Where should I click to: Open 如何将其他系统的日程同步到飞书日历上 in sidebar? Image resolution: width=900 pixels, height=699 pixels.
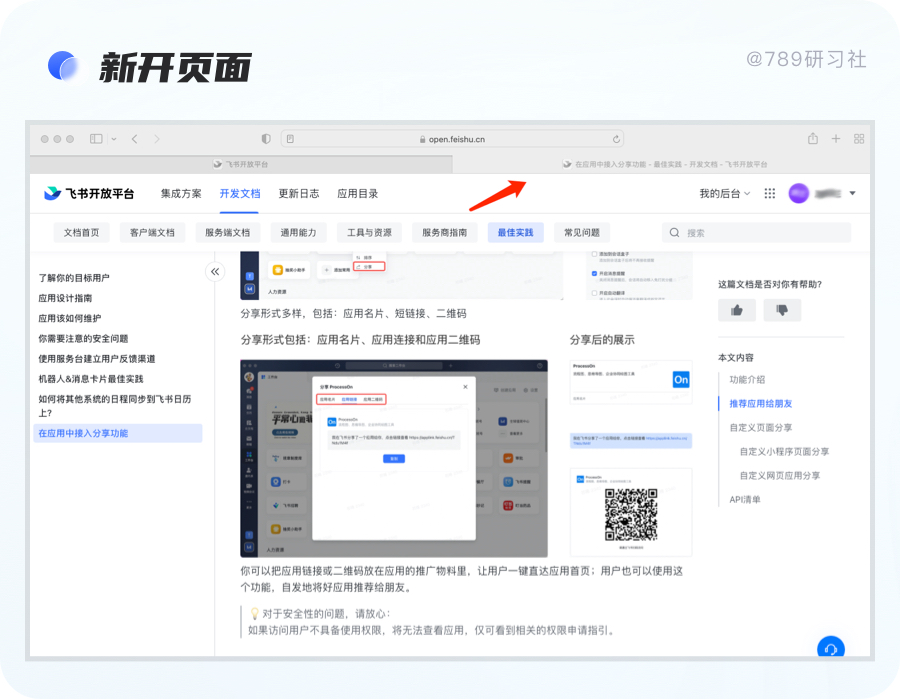click(x=115, y=406)
